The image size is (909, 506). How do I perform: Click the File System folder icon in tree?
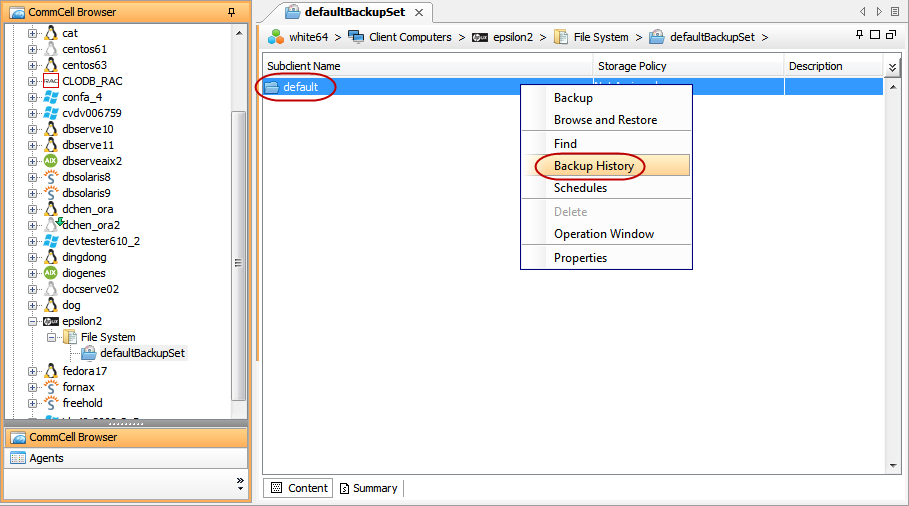point(70,337)
